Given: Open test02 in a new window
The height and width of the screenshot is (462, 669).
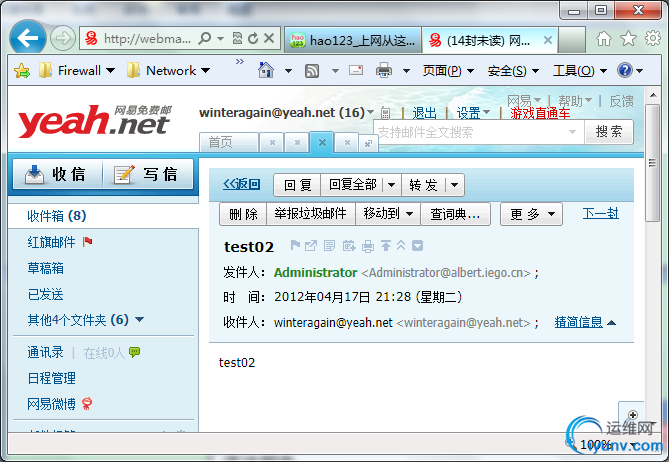Looking at the screenshot, I should point(311,245).
